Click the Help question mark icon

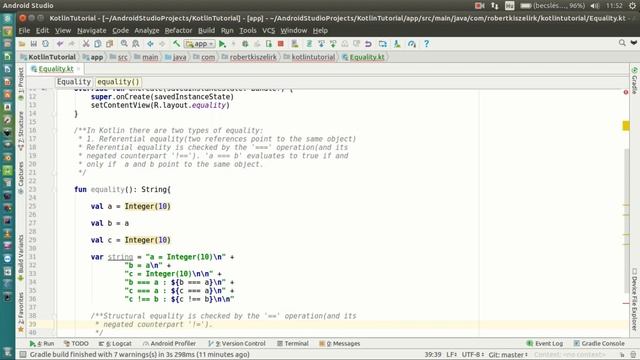click(x=426, y=44)
